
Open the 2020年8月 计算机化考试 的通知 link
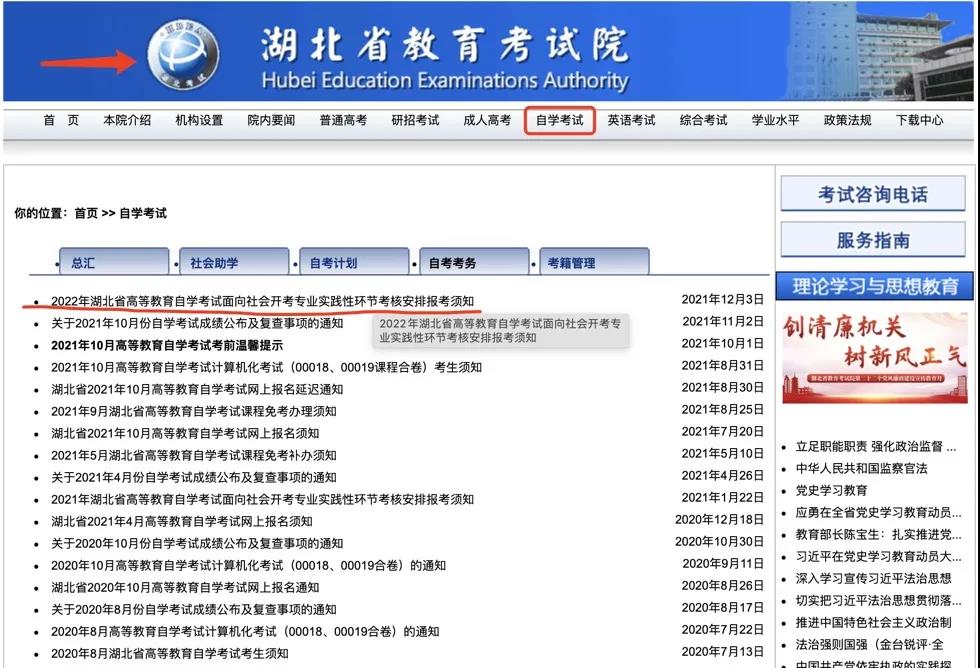pos(245,631)
